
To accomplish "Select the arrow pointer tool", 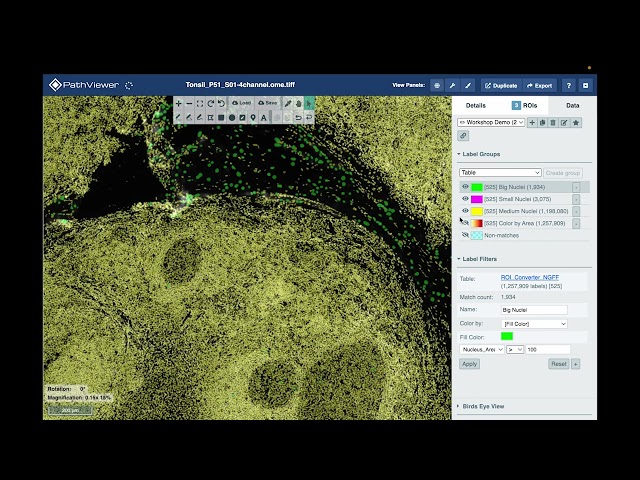I will click(309, 104).
